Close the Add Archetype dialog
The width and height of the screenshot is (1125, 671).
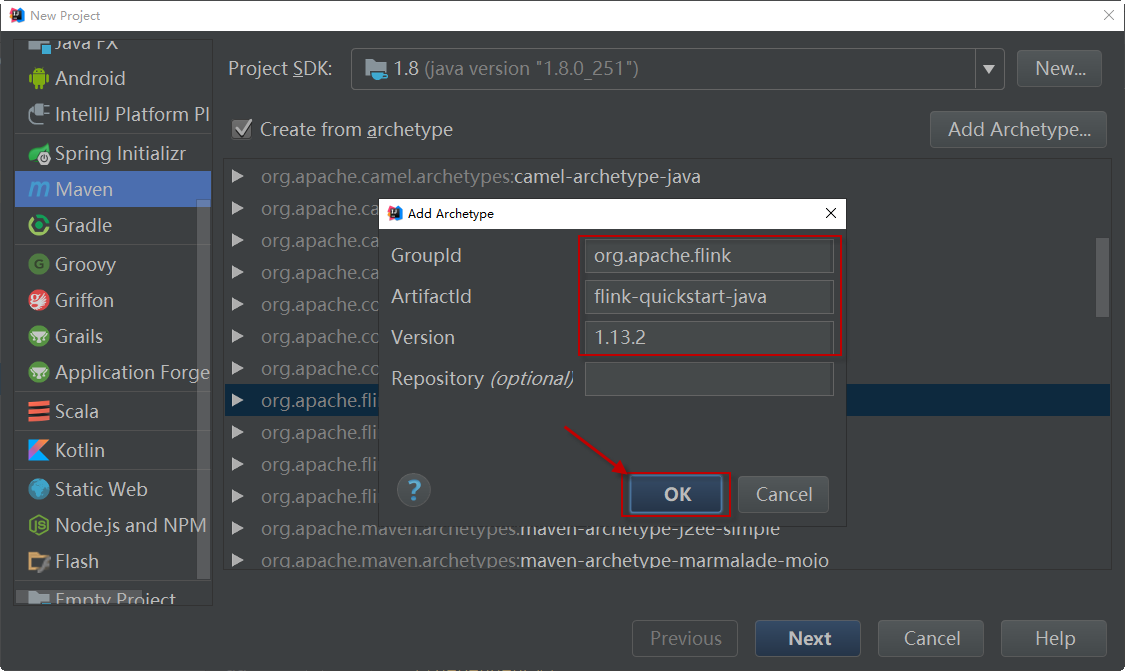click(830, 213)
